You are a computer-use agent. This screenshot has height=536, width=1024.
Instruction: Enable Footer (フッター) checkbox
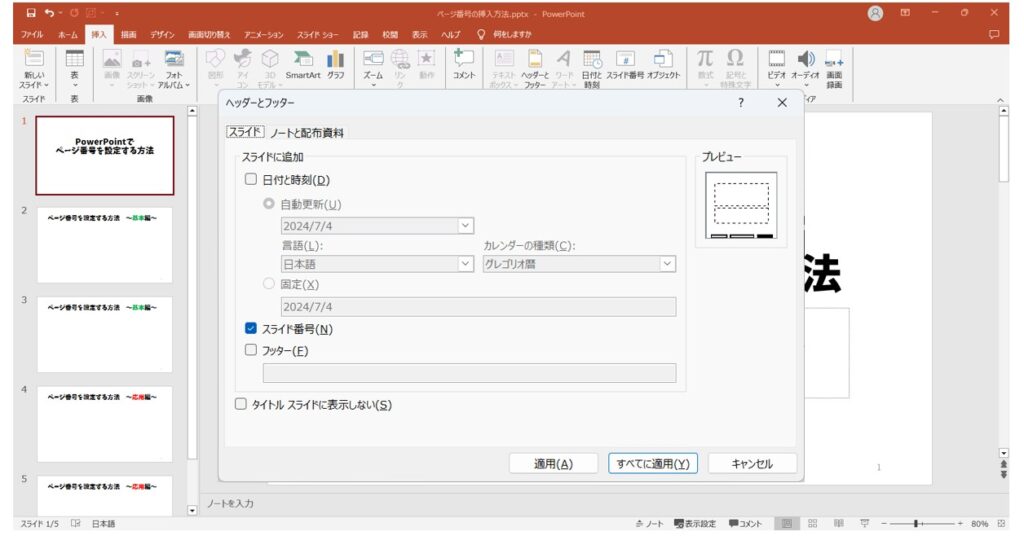tap(251, 350)
